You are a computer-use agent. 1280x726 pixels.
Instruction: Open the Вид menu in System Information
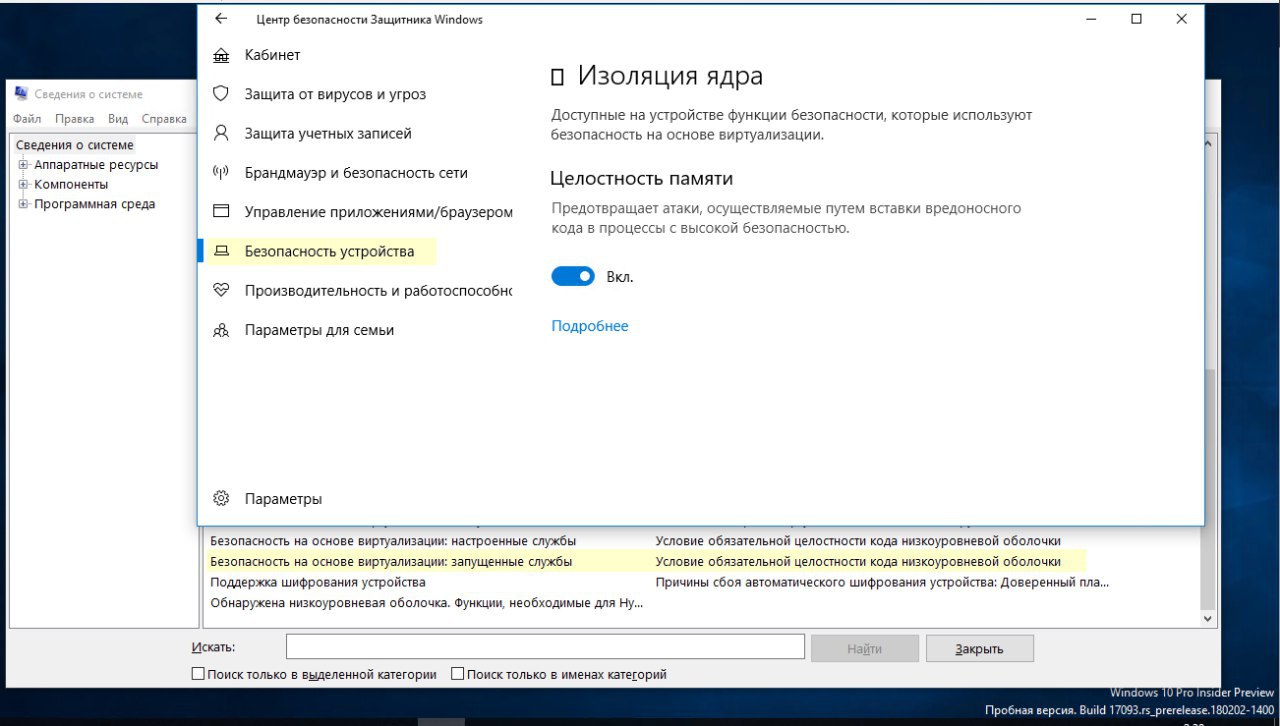(118, 119)
